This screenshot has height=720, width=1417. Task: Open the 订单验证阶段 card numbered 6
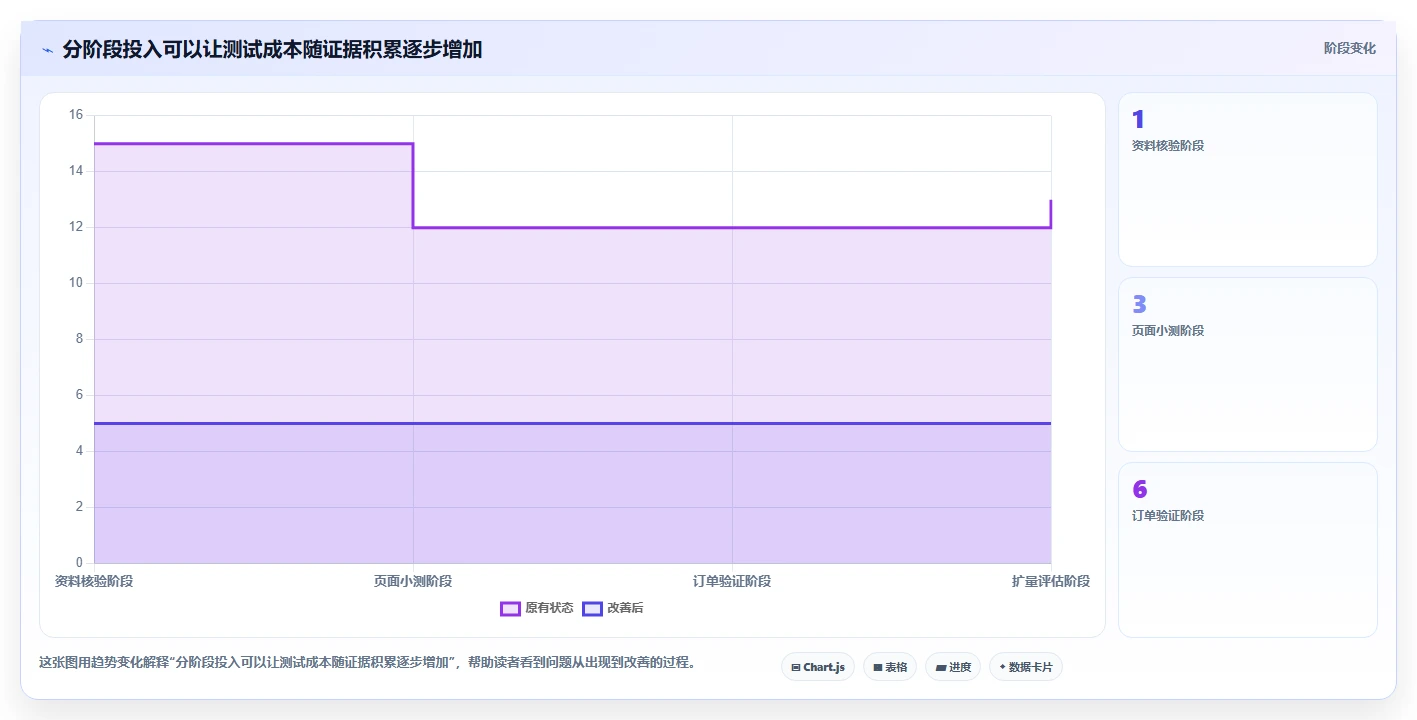click(x=1248, y=550)
